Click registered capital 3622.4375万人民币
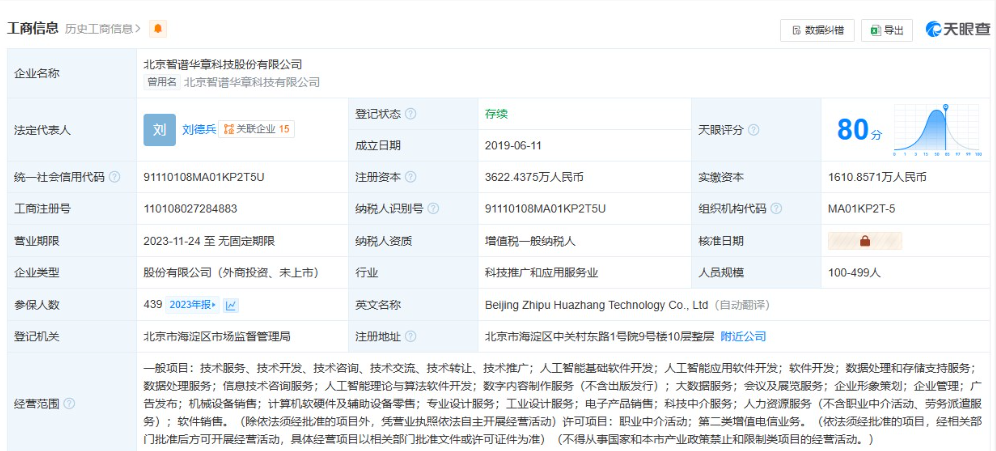 tap(534, 177)
